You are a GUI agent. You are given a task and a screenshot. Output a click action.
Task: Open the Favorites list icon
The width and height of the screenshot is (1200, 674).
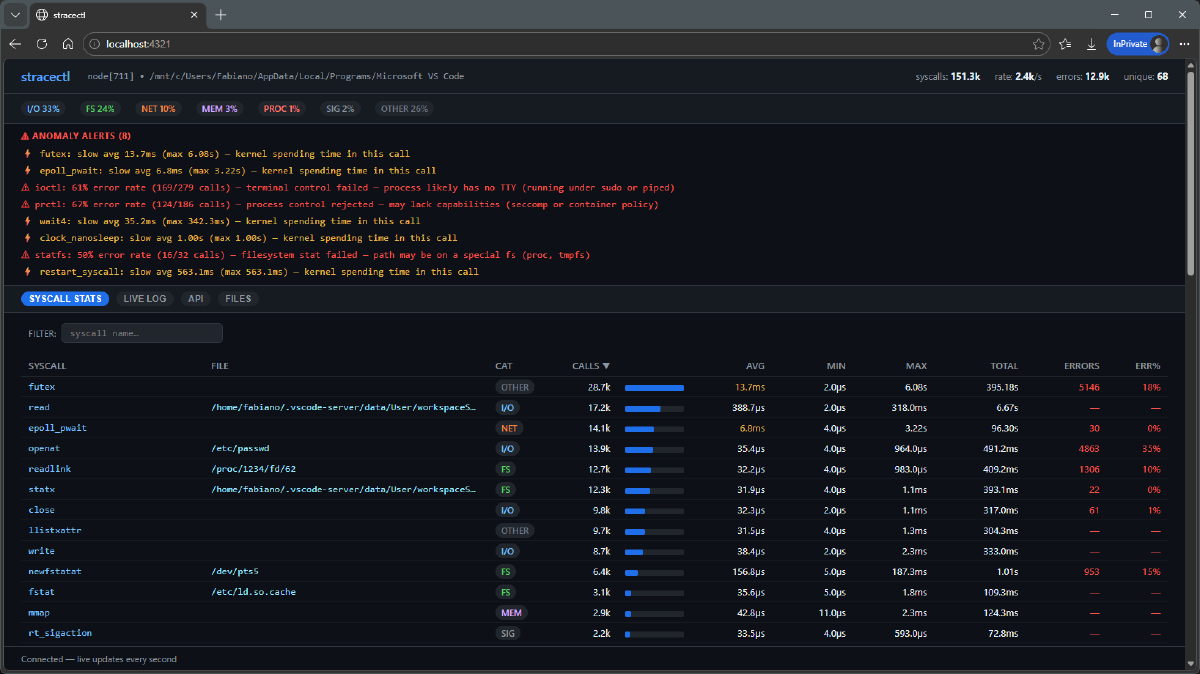(x=1066, y=44)
